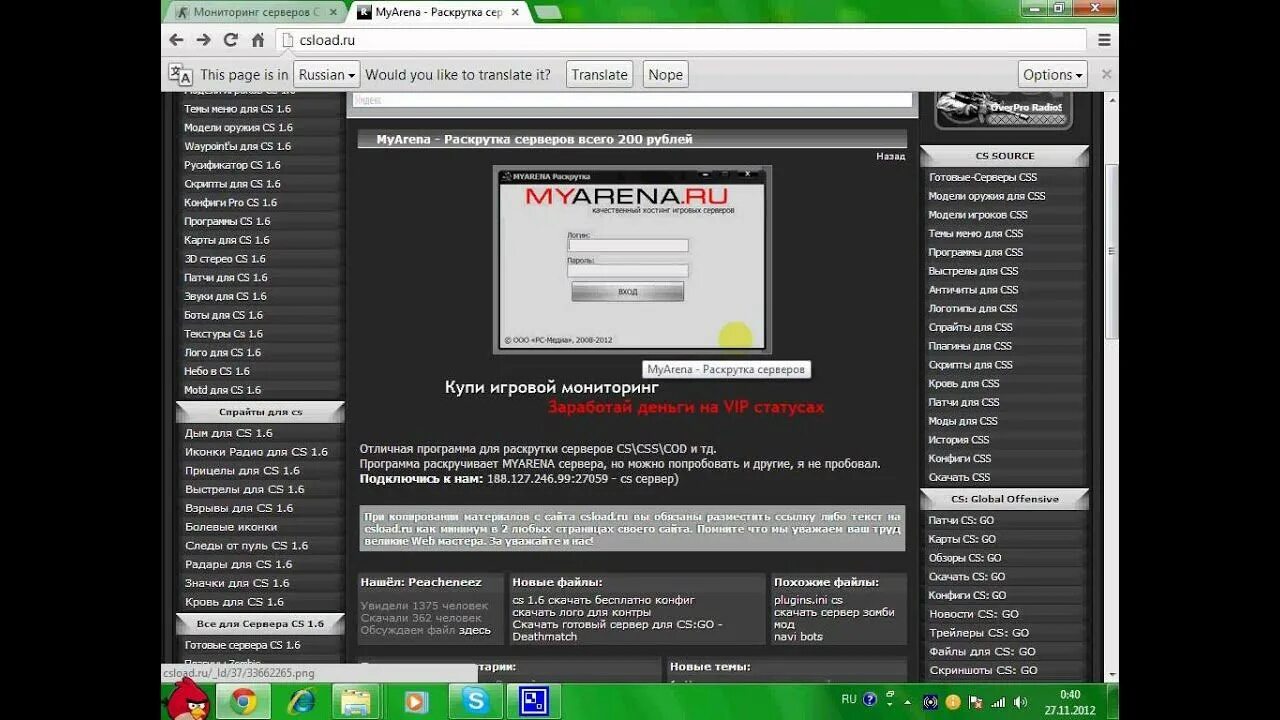This screenshot has width=1280, height=720.
Task: Open Патчи CS: GO link
Action: 960,521
